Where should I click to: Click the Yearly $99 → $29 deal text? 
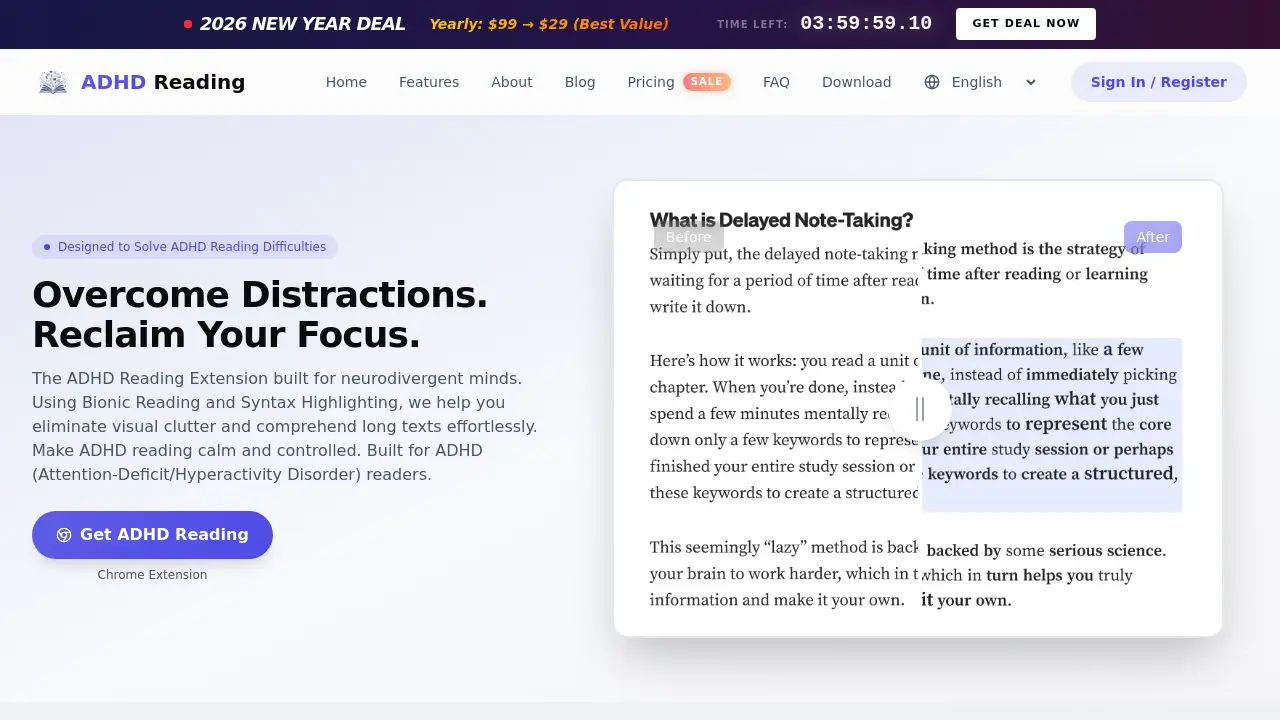click(x=549, y=24)
